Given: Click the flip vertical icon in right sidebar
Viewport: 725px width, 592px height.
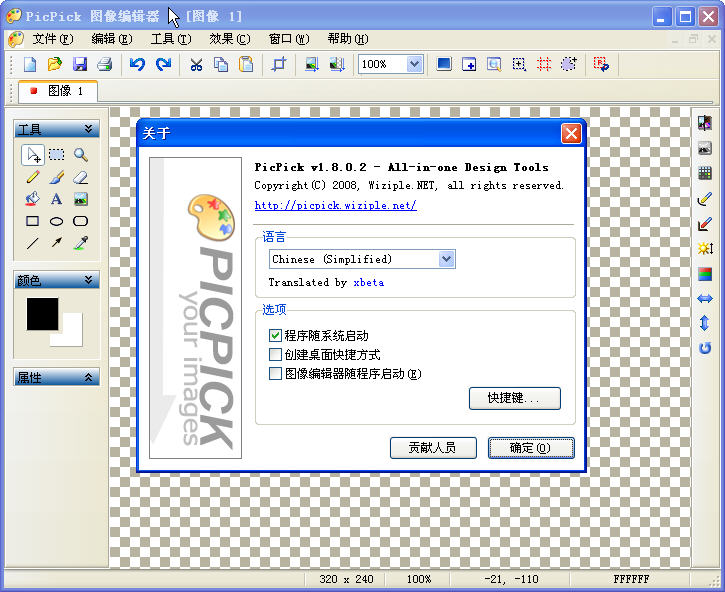Looking at the screenshot, I should click(x=705, y=323).
